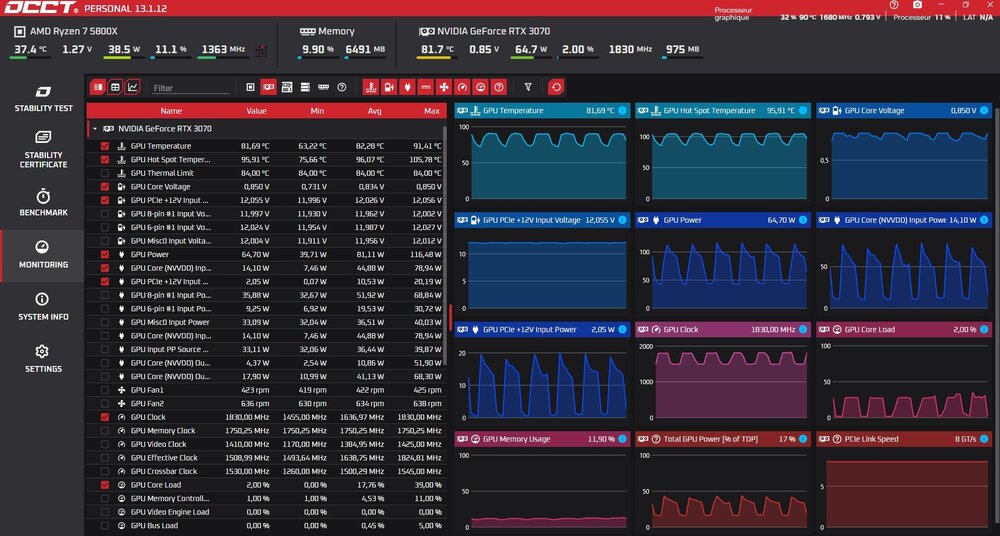The width and height of the screenshot is (1000, 536).
Task: Click the screenshot camera icon
Action: click(917, 6)
